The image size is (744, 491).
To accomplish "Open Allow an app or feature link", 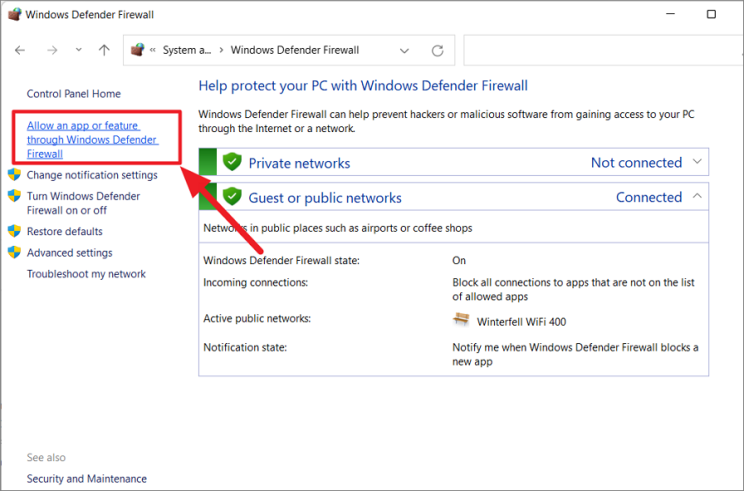I will (93, 139).
